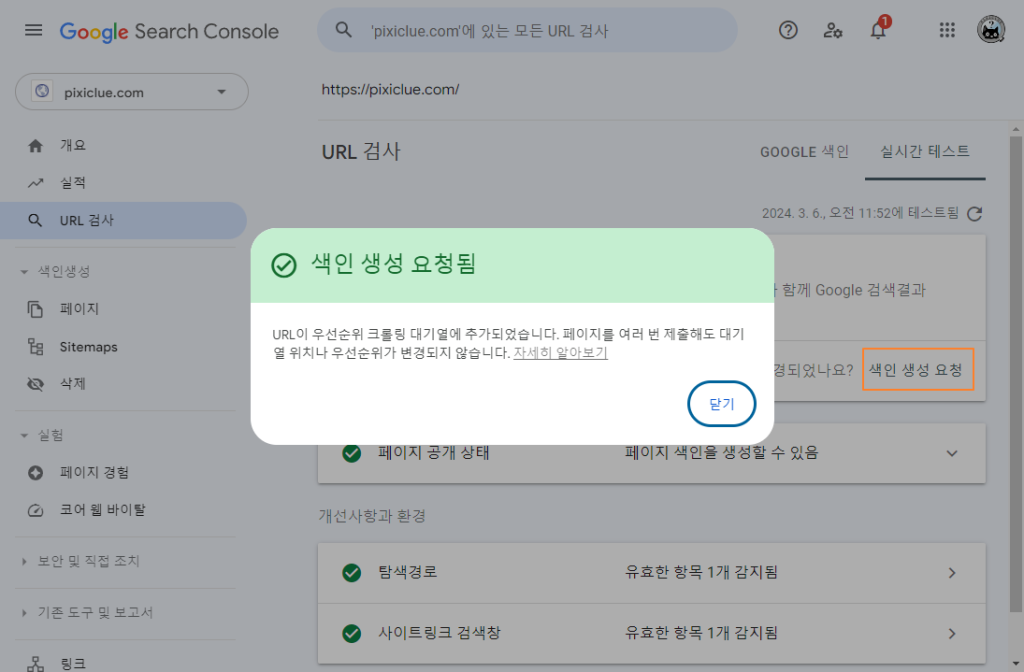1024x672 pixels.
Task: Open the account profile avatar
Action: tap(991, 30)
